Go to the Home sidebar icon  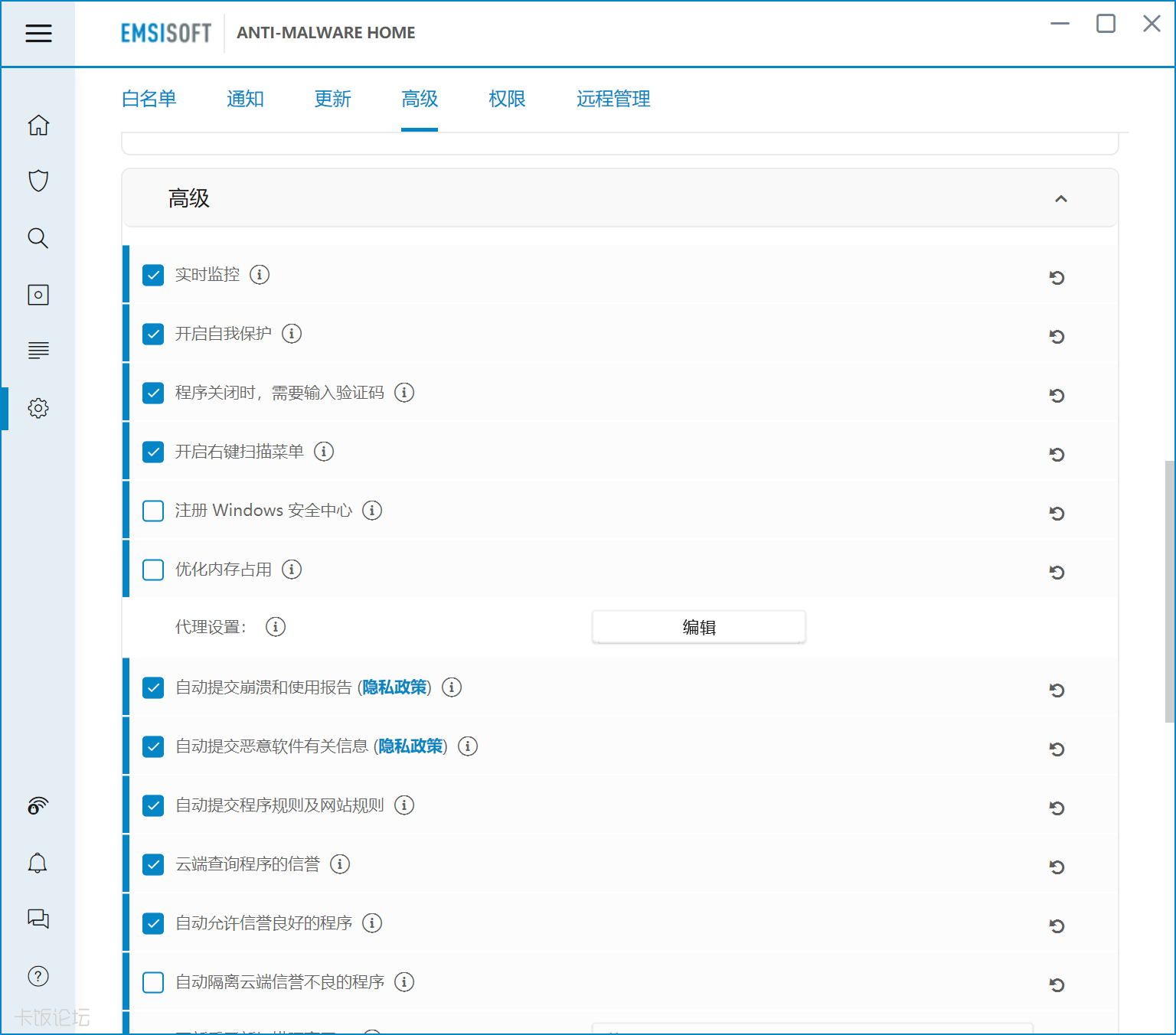click(38, 125)
